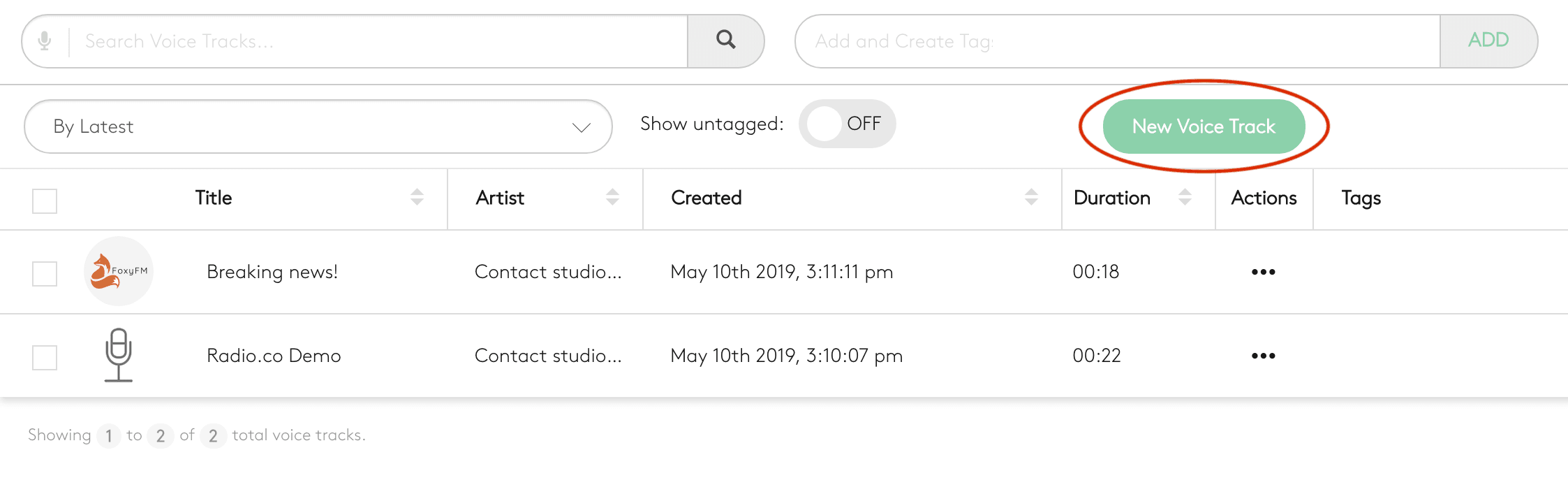
Task: Sort tracks by Created date arrows
Action: (1031, 198)
